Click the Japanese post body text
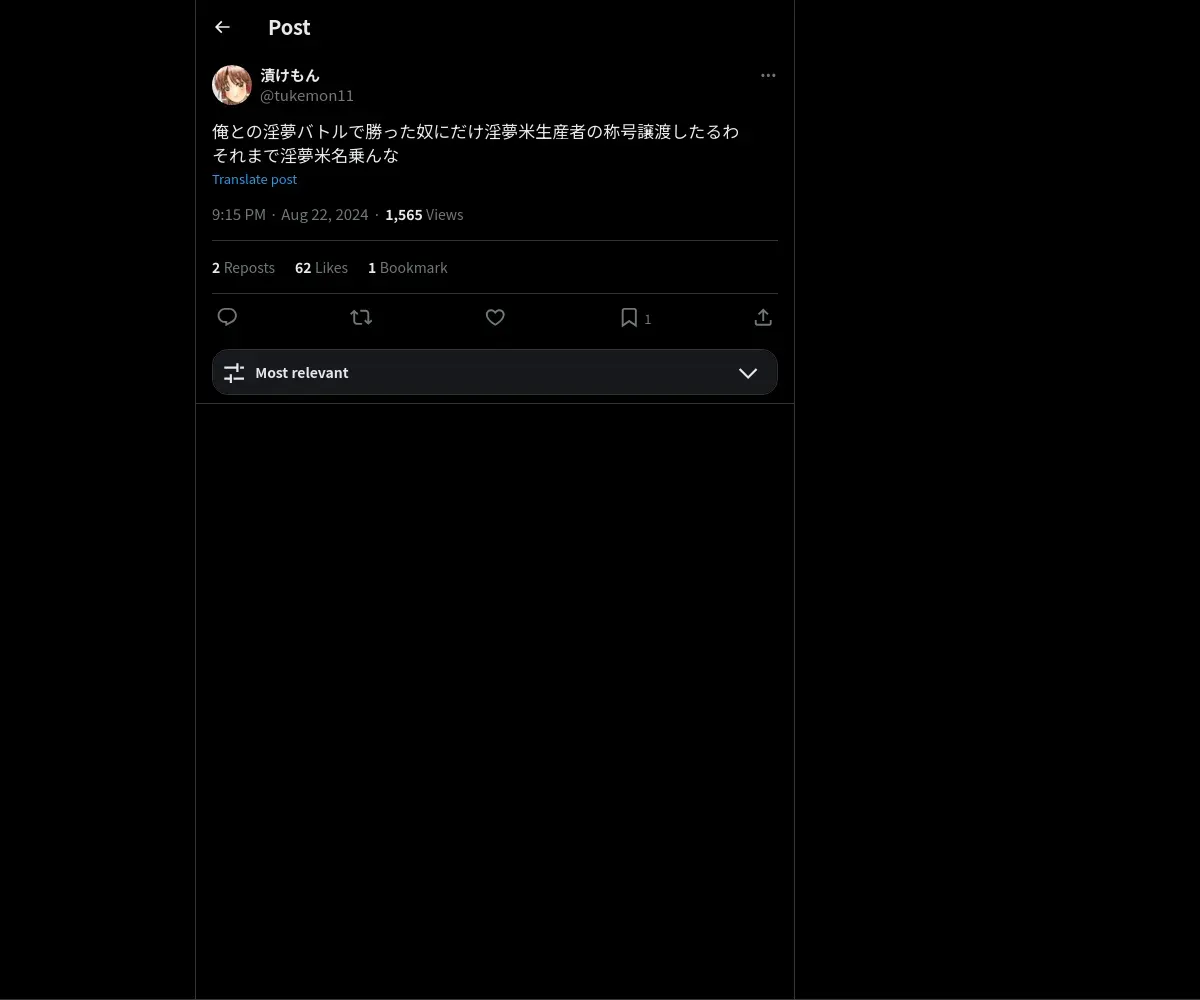This screenshot has height=1000, width=1200. [x=476, y=144]
